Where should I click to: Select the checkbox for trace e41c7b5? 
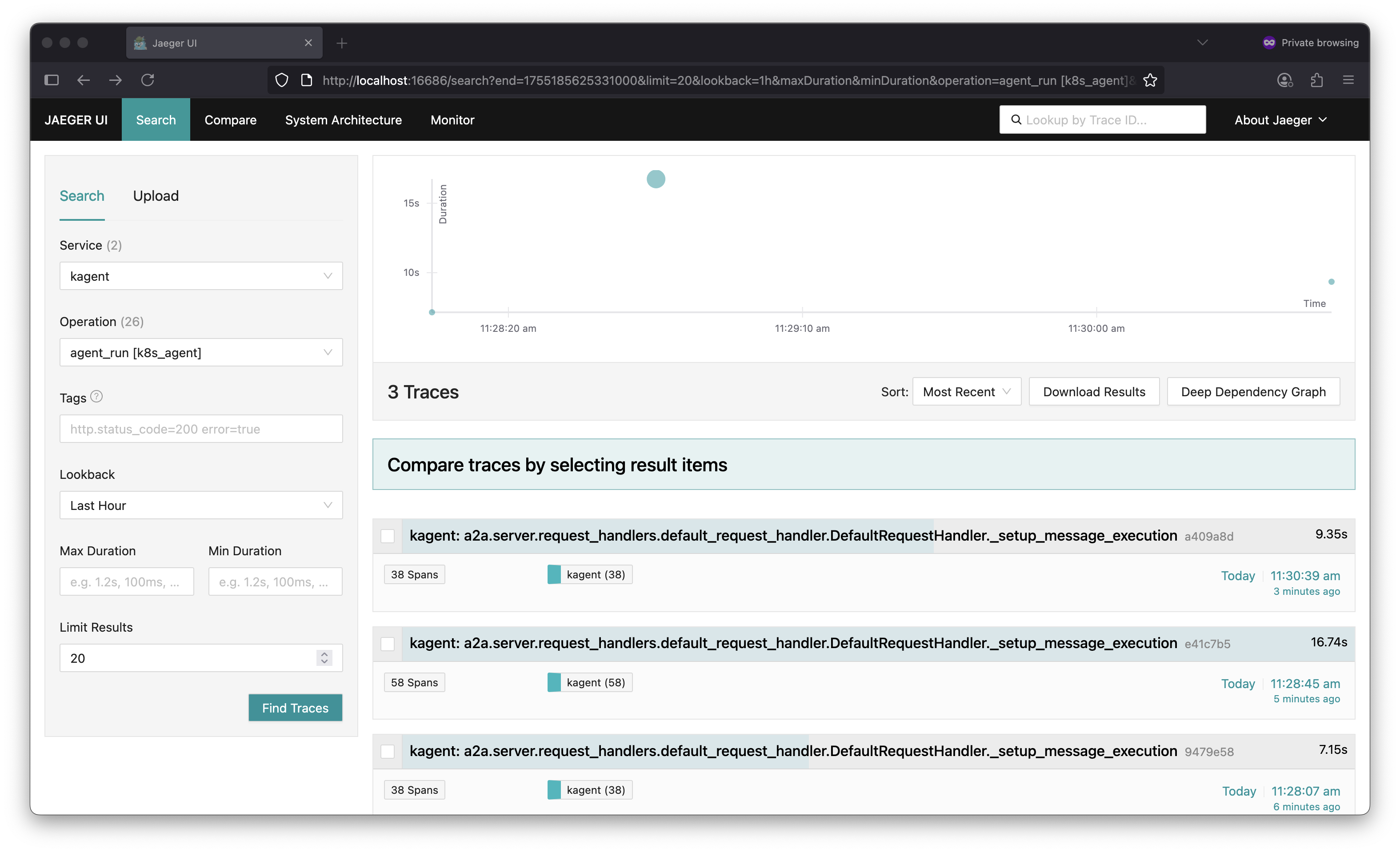[x=388, y=644]
